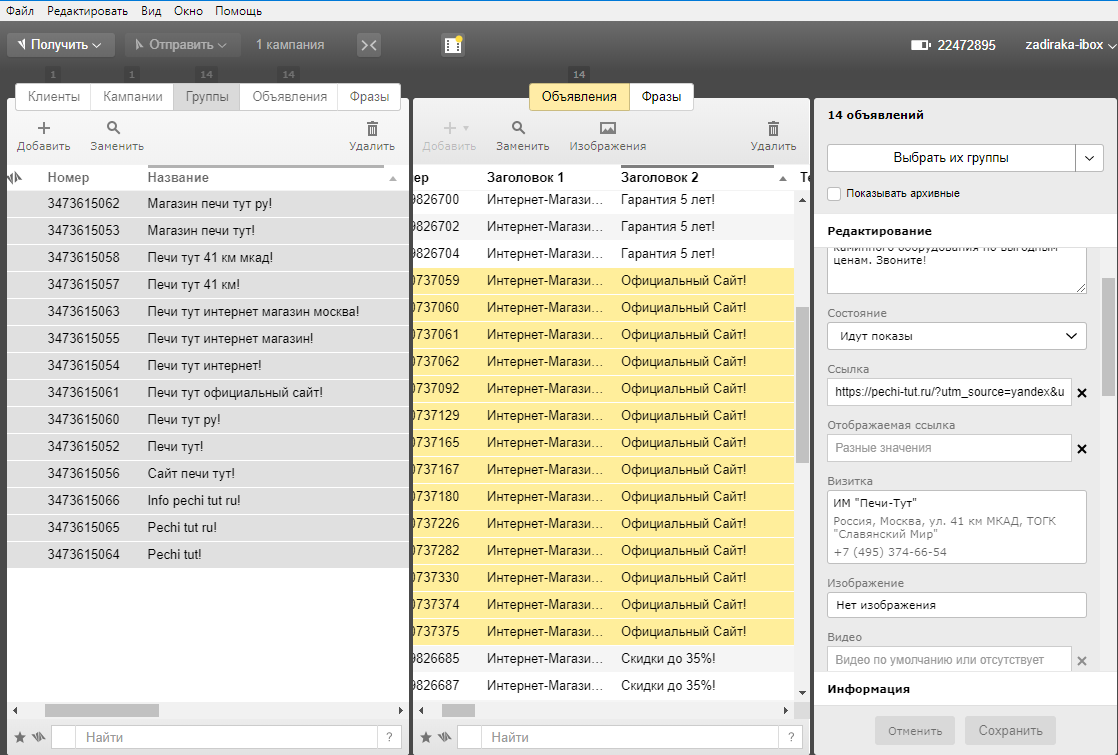This screenshot has width=1118, height=755.
Task: Click help question mark in groups search
Action: coord(389,737)
